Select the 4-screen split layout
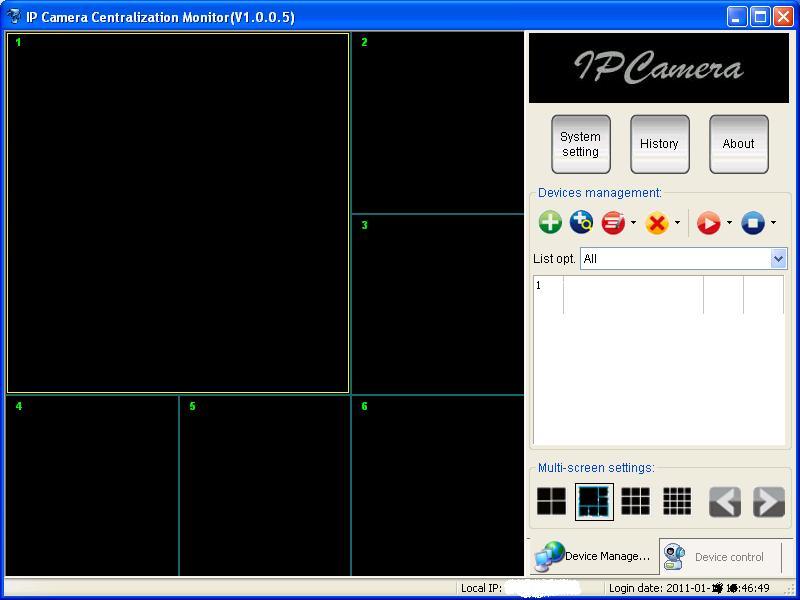Viewport: 800px width, 600px height. click(x=551, y=501)
